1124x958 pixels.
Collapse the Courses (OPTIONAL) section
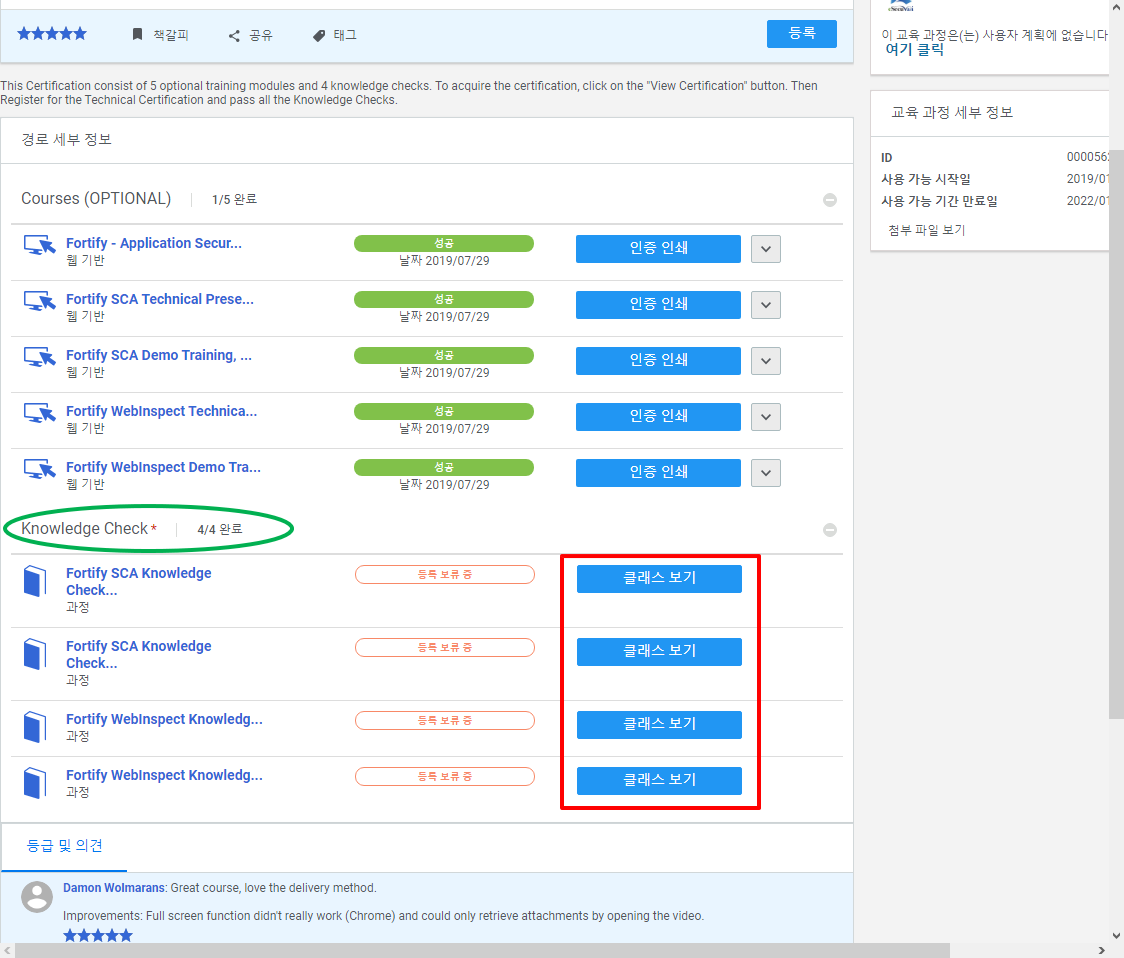click(x=830, y=200)
